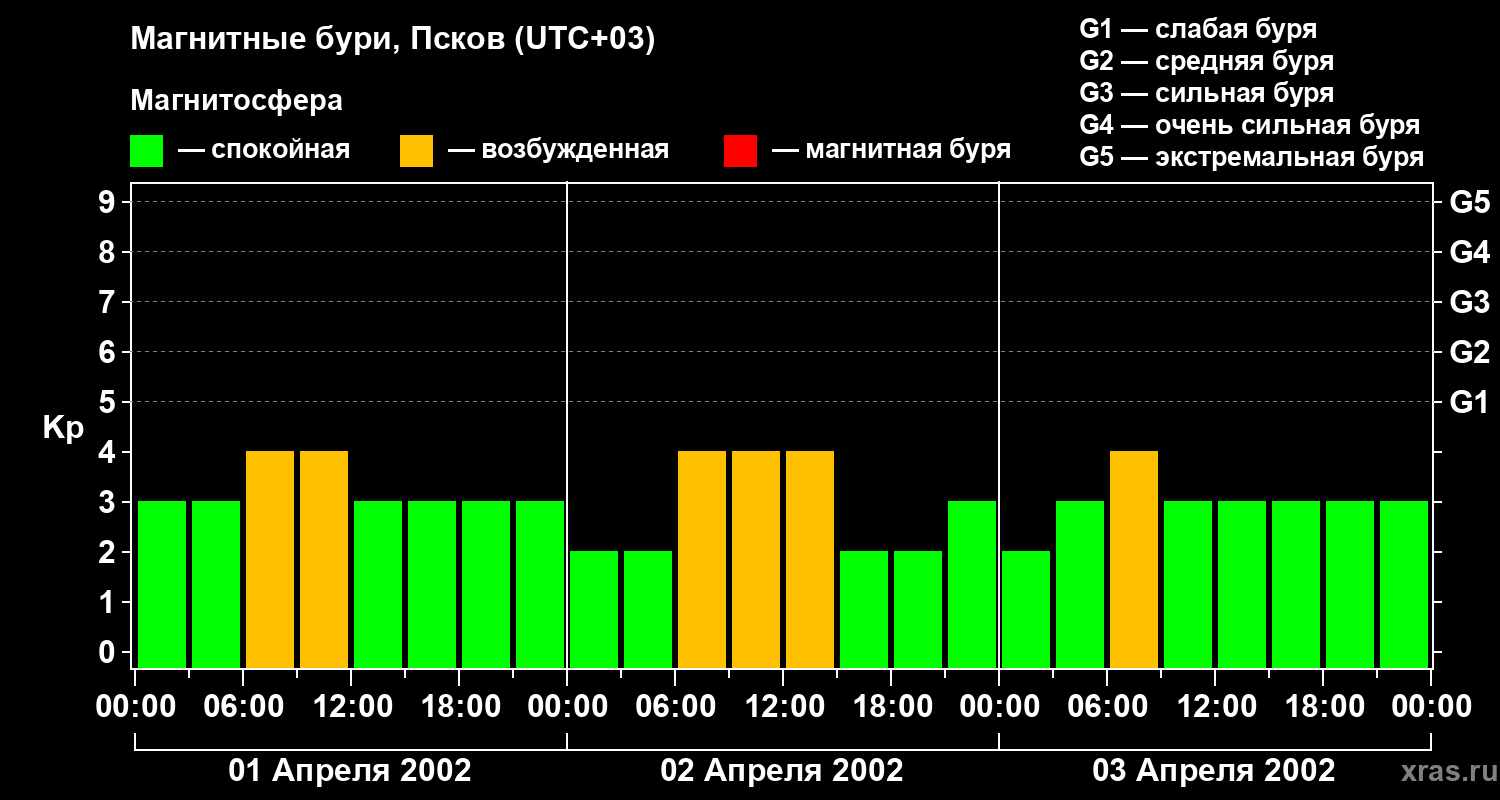
Task: Click the Kp axis value '0'
Action: coord(109,653)
